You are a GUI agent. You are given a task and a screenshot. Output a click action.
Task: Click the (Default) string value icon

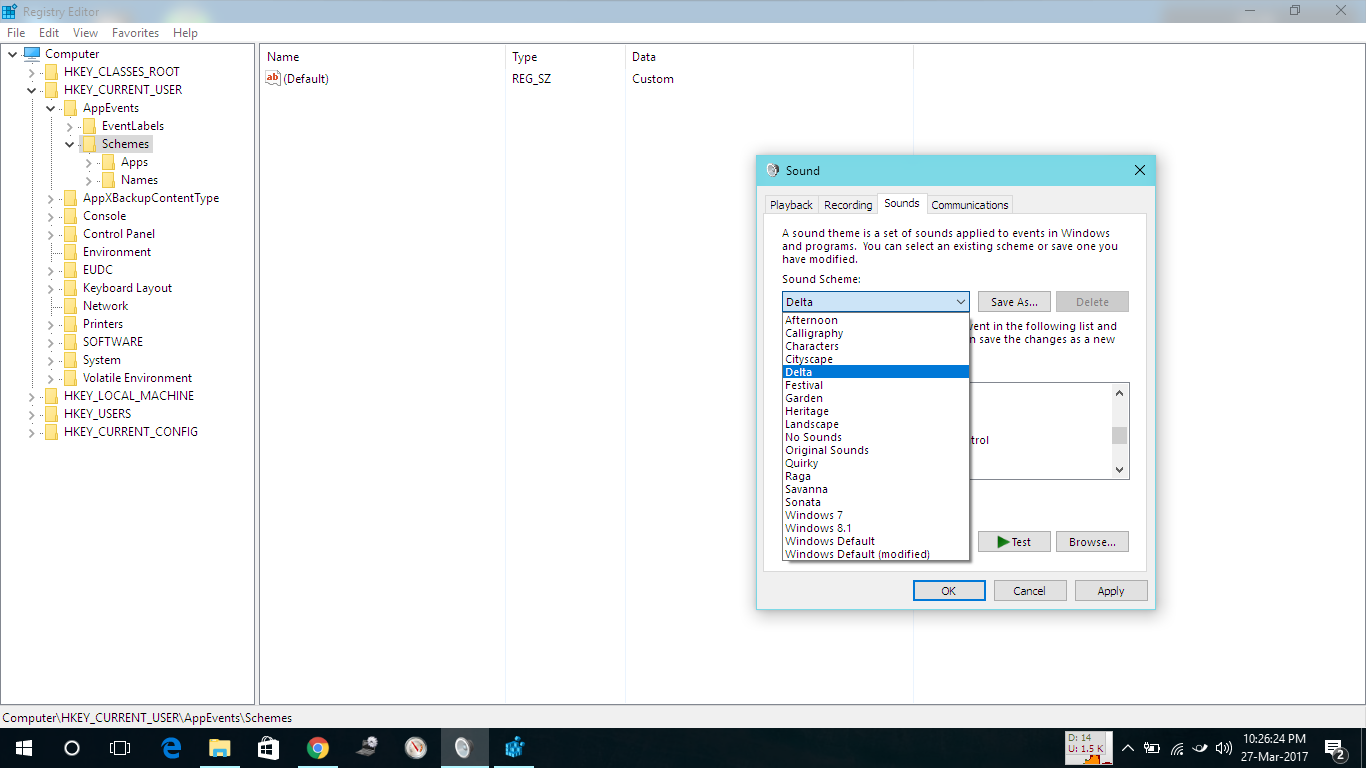coord(273,78)
